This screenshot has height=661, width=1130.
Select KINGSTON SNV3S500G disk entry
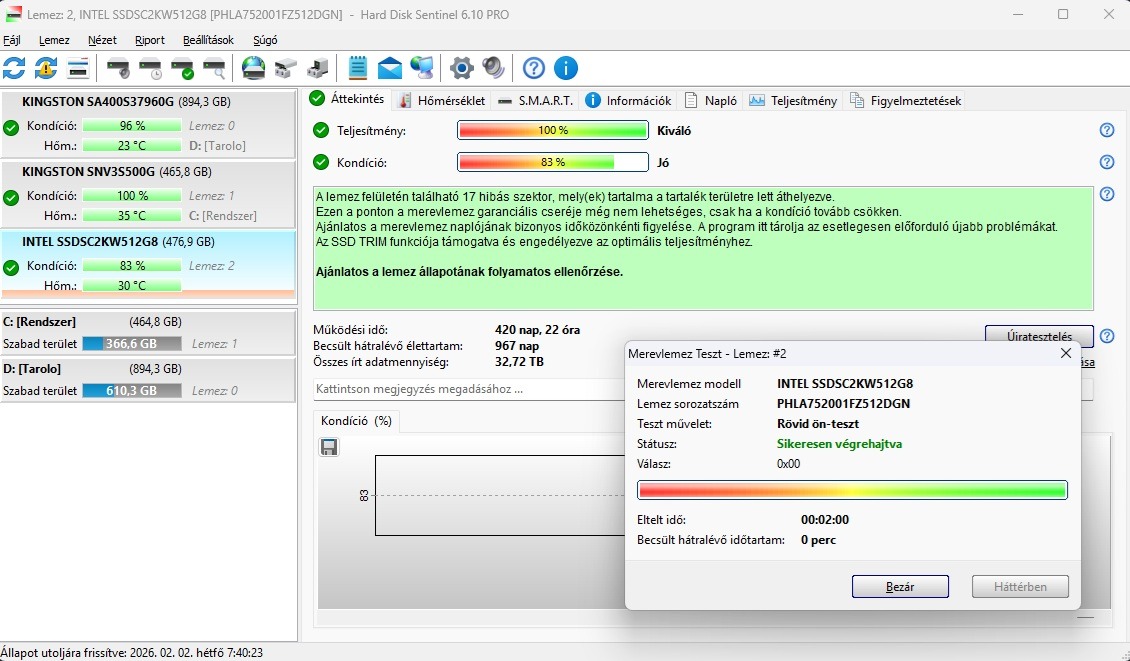click(148, 195)
